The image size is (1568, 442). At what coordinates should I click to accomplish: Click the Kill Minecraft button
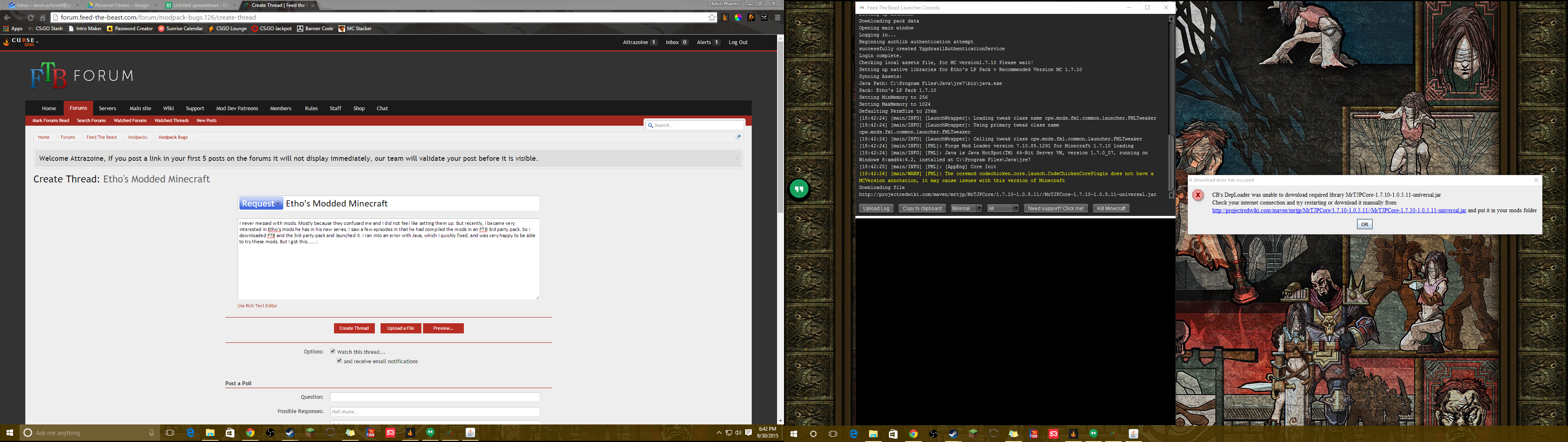[1111, 209]
